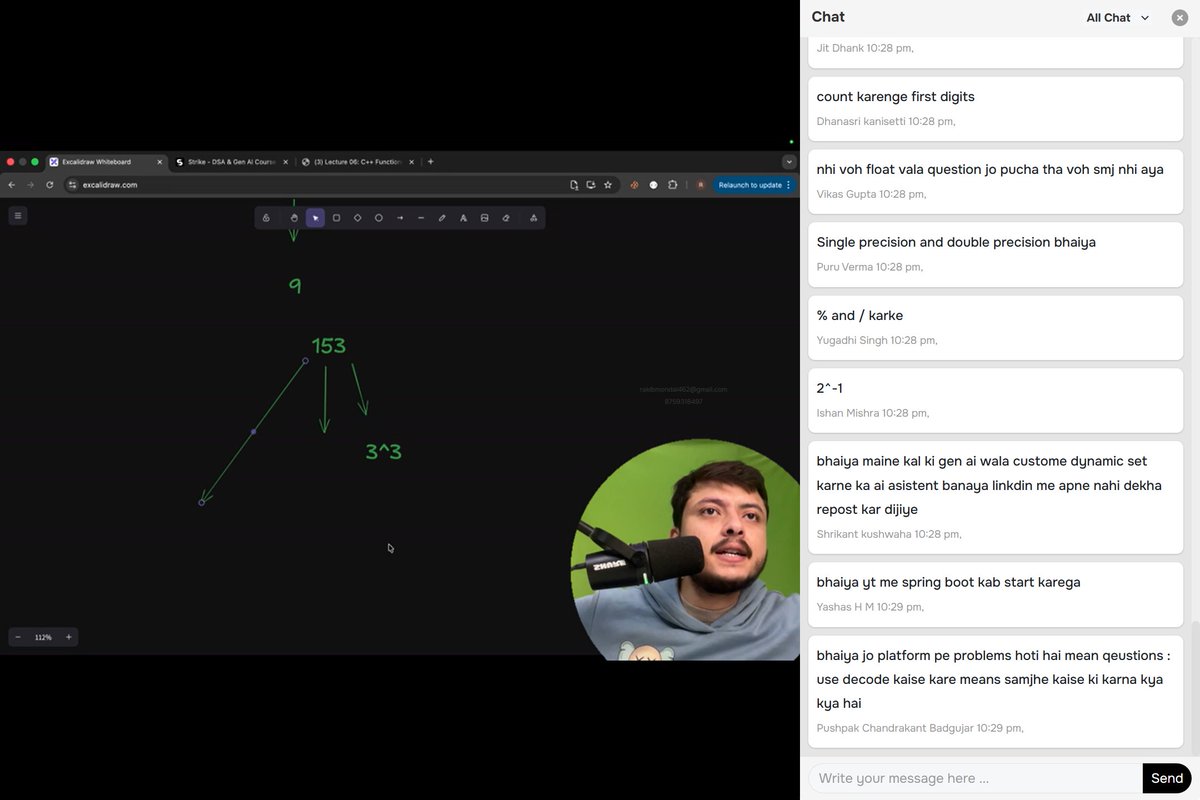1200x800 pixels.
Task: Select the Selection arrow tool
Action: coord(315,218)
